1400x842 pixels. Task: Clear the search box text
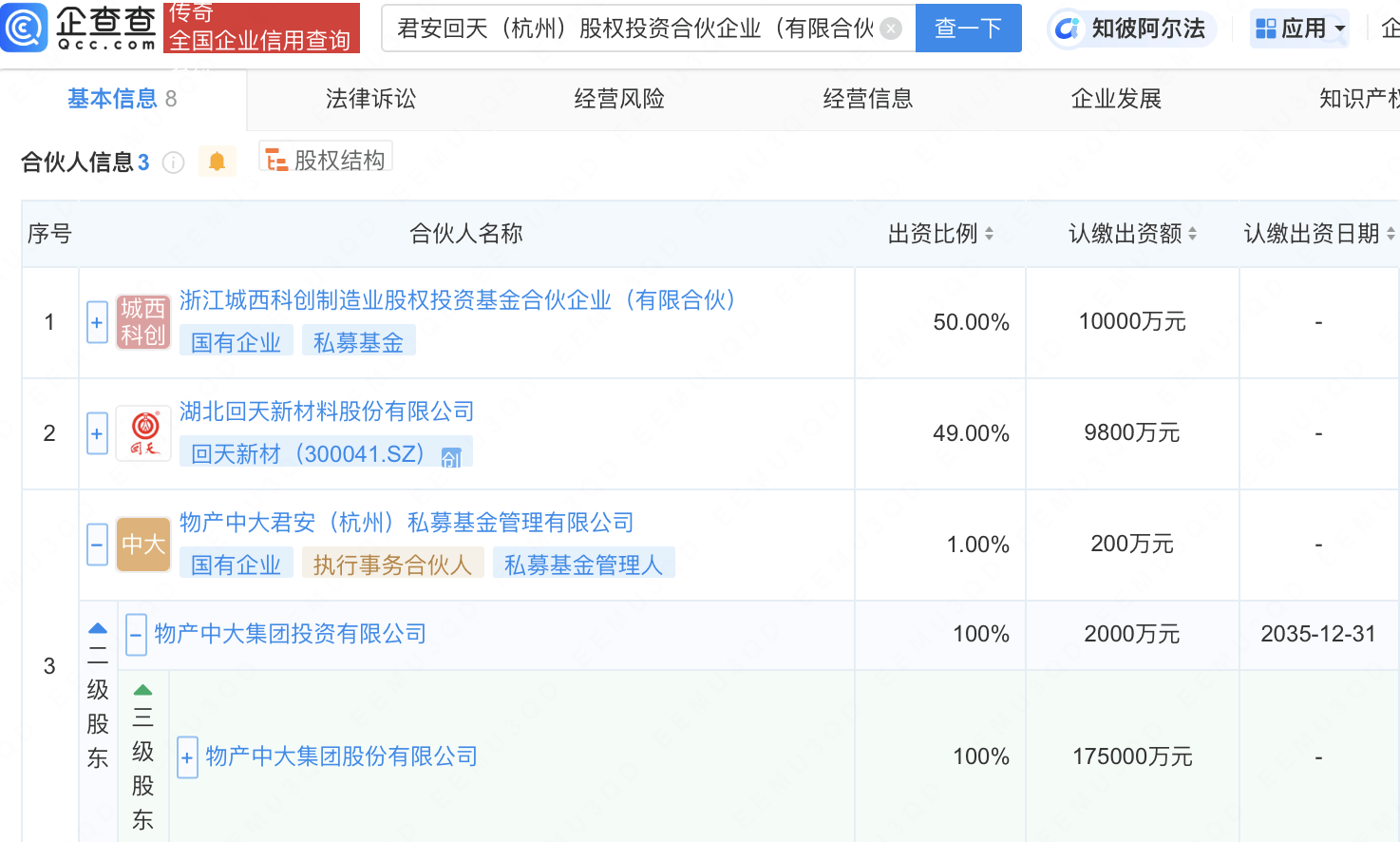(x=891, y=29)
